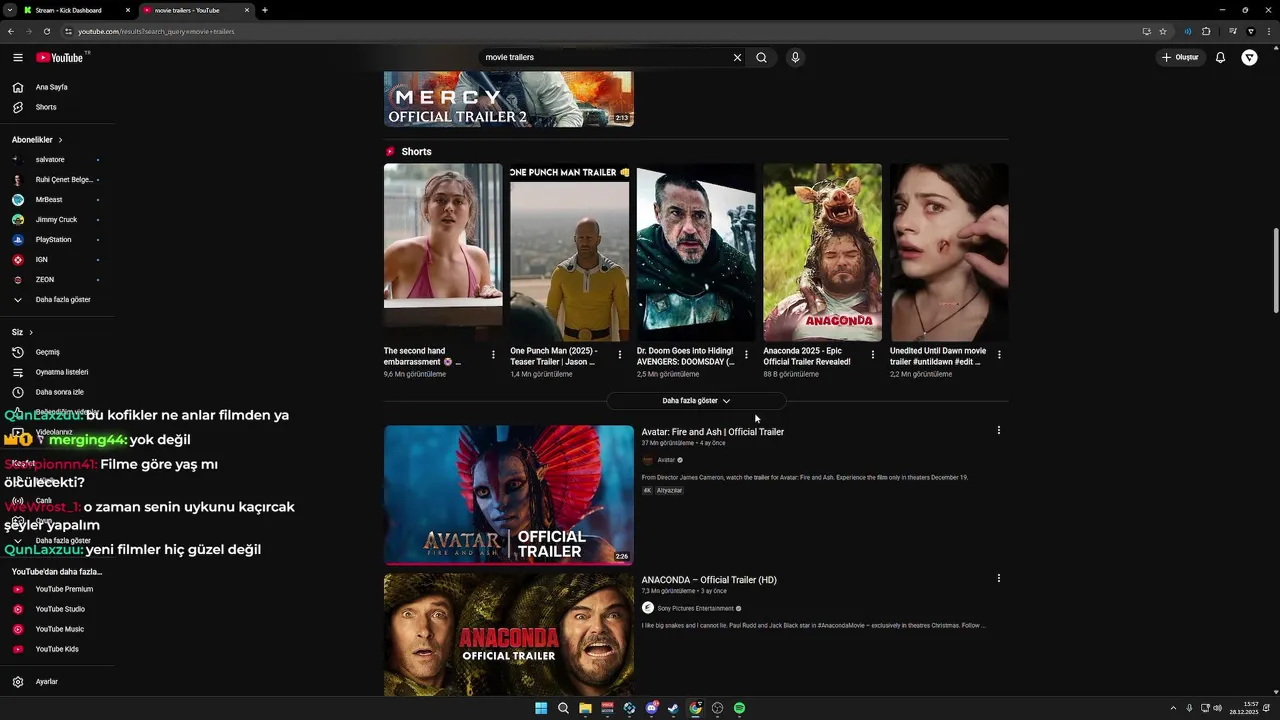Open the IGN channel icon
This screenshot has height=720, width=1280.
point(17,259)
